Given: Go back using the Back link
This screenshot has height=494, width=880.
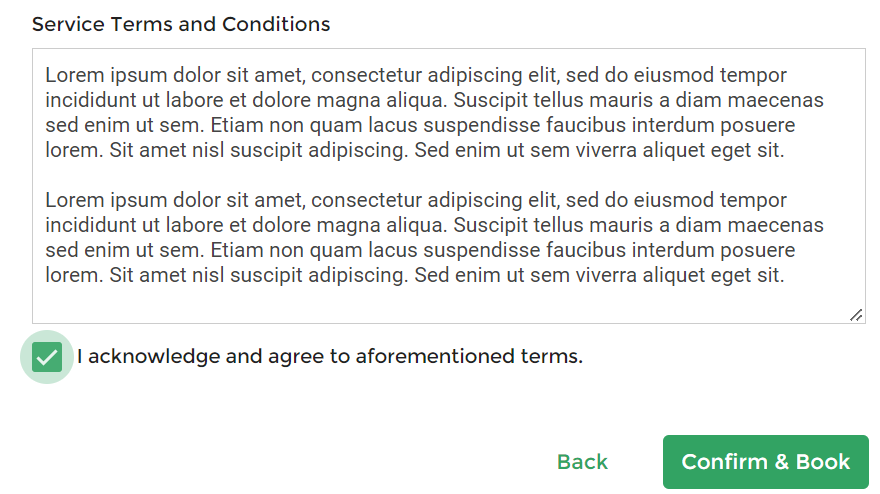Looking at the screenshot, I should 582,461.
